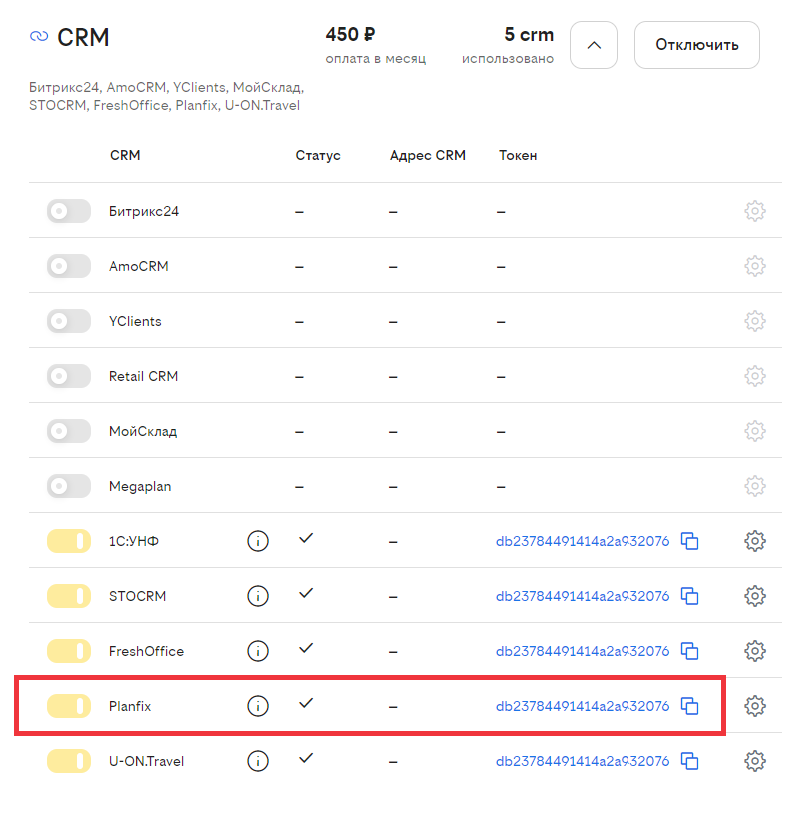Open settings gear for Битрикс24 row
788x819 pixels.
click(755, 211)
